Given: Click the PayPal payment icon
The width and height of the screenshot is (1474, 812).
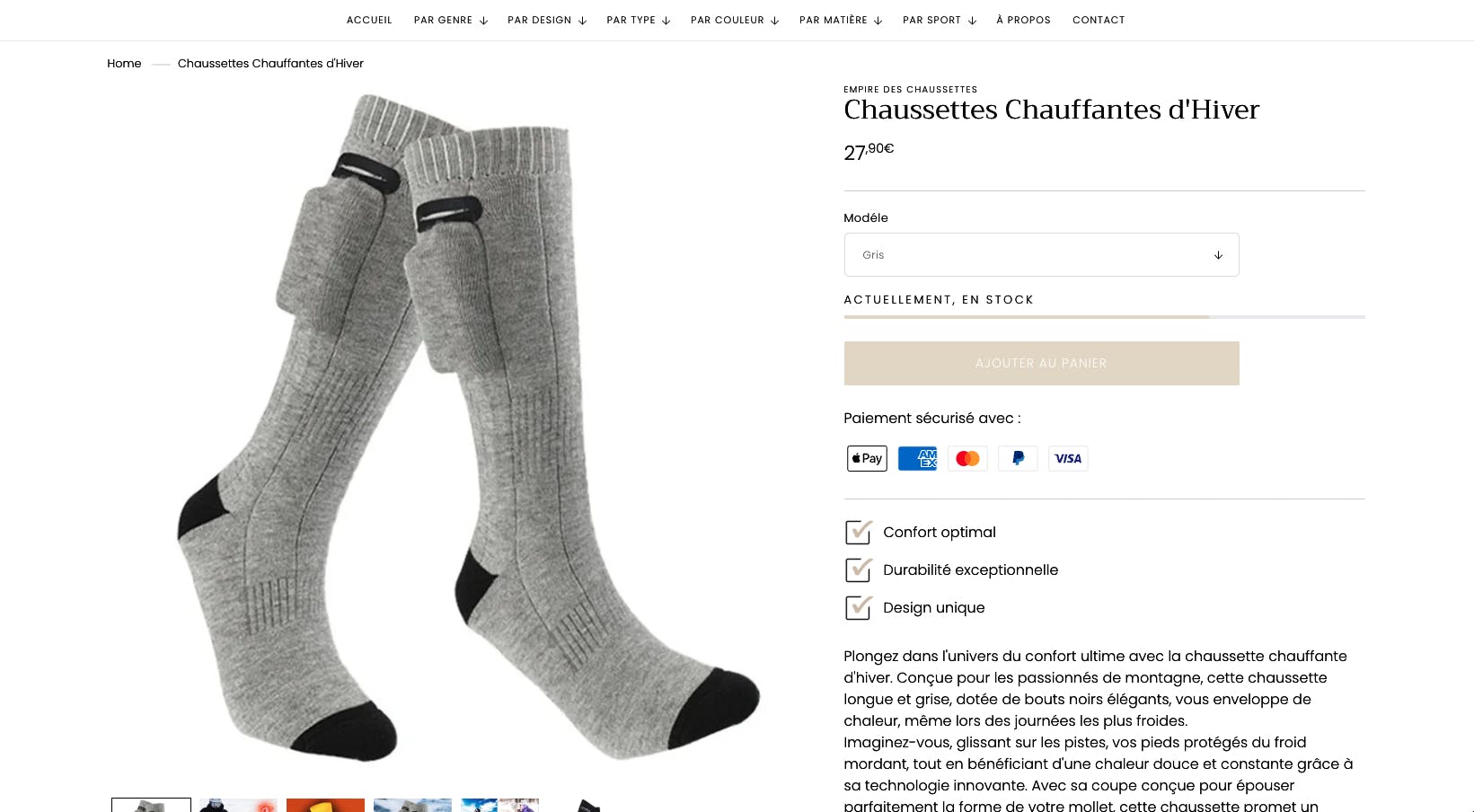Looking at the screenshot, I should [1018, 458].
